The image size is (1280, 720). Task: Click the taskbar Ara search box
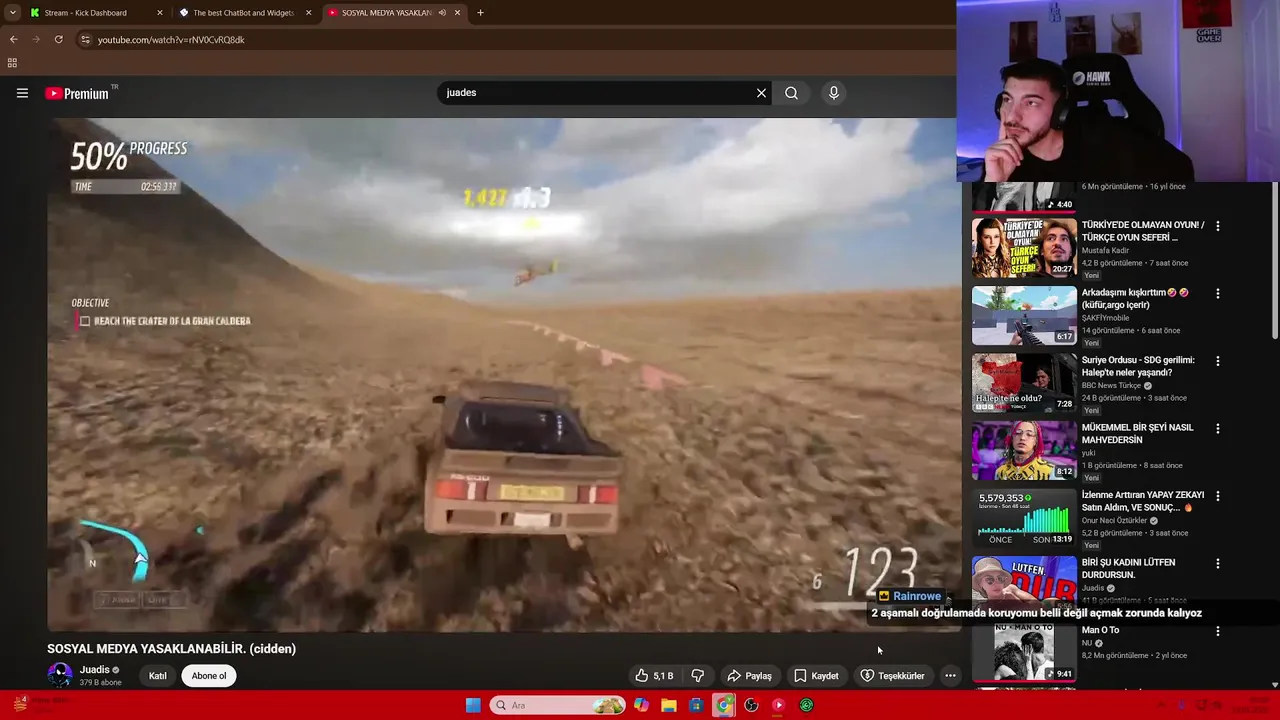pyautogui.click(x=558, y=705)
